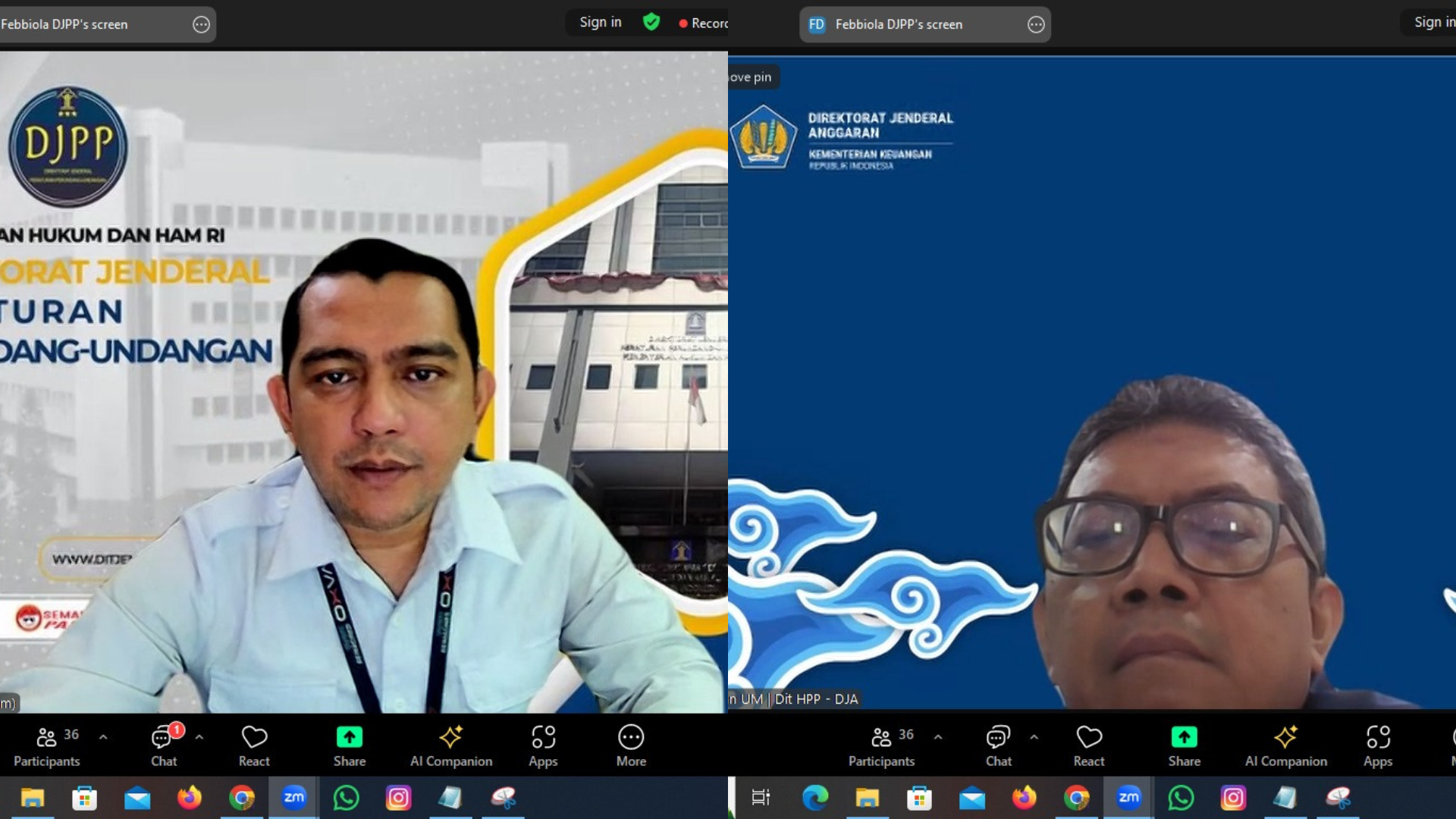This screenshot has height=819, width=1456.
Task: Click React heart in right Zoom window
Action: 1089,746
